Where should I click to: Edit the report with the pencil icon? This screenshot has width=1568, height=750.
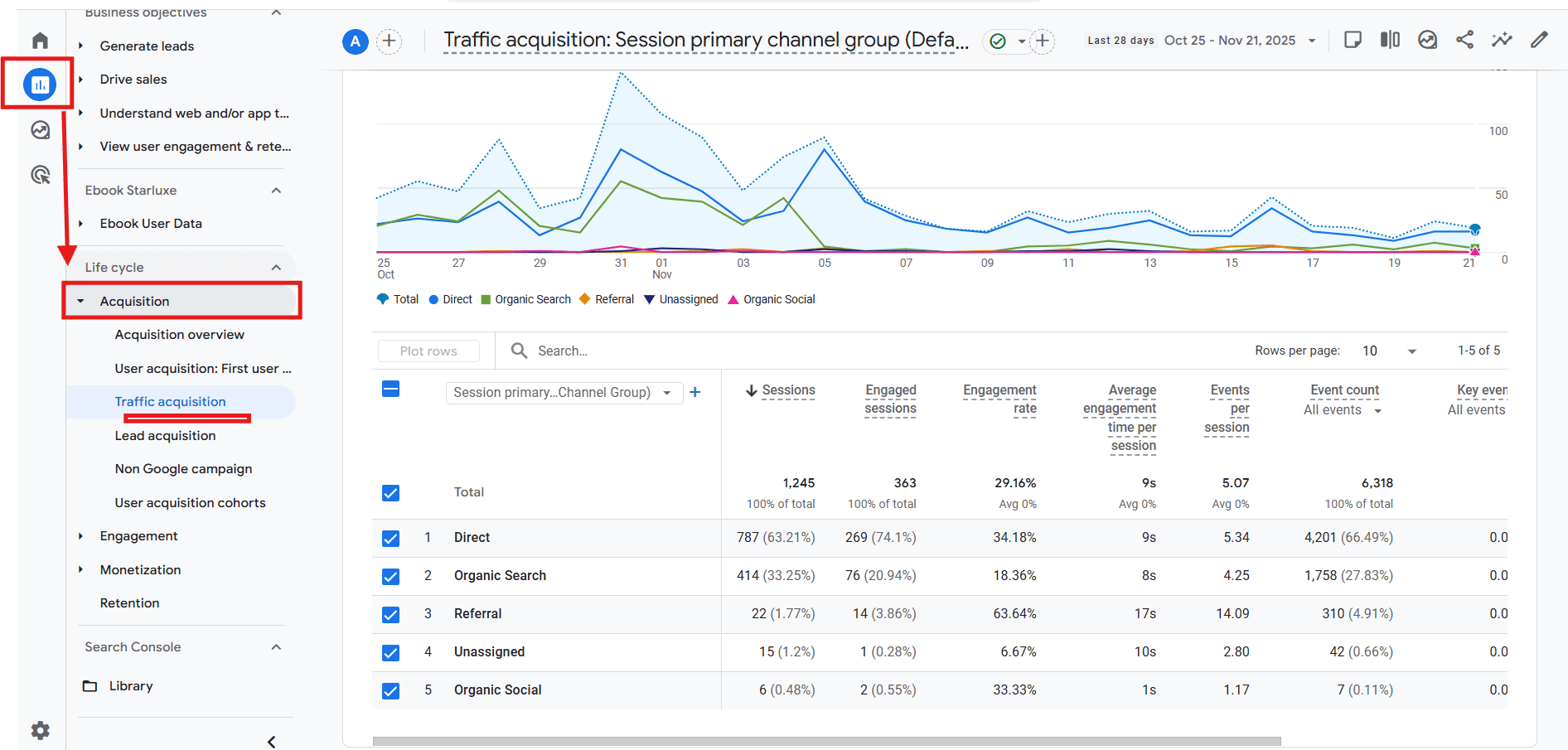(x=1539, y=39)
